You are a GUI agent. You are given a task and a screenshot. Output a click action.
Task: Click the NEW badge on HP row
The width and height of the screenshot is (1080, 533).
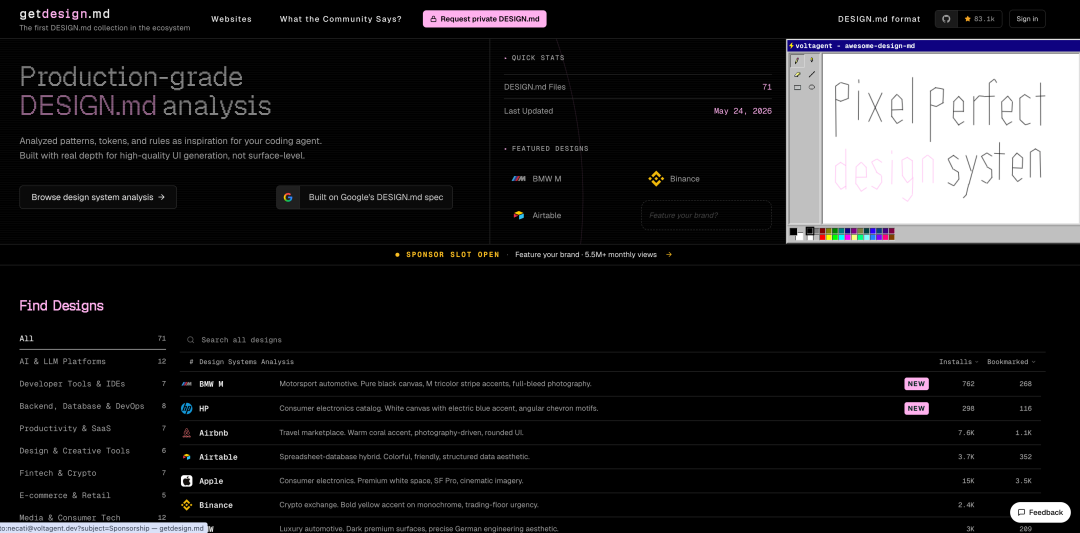click(916, 408)
